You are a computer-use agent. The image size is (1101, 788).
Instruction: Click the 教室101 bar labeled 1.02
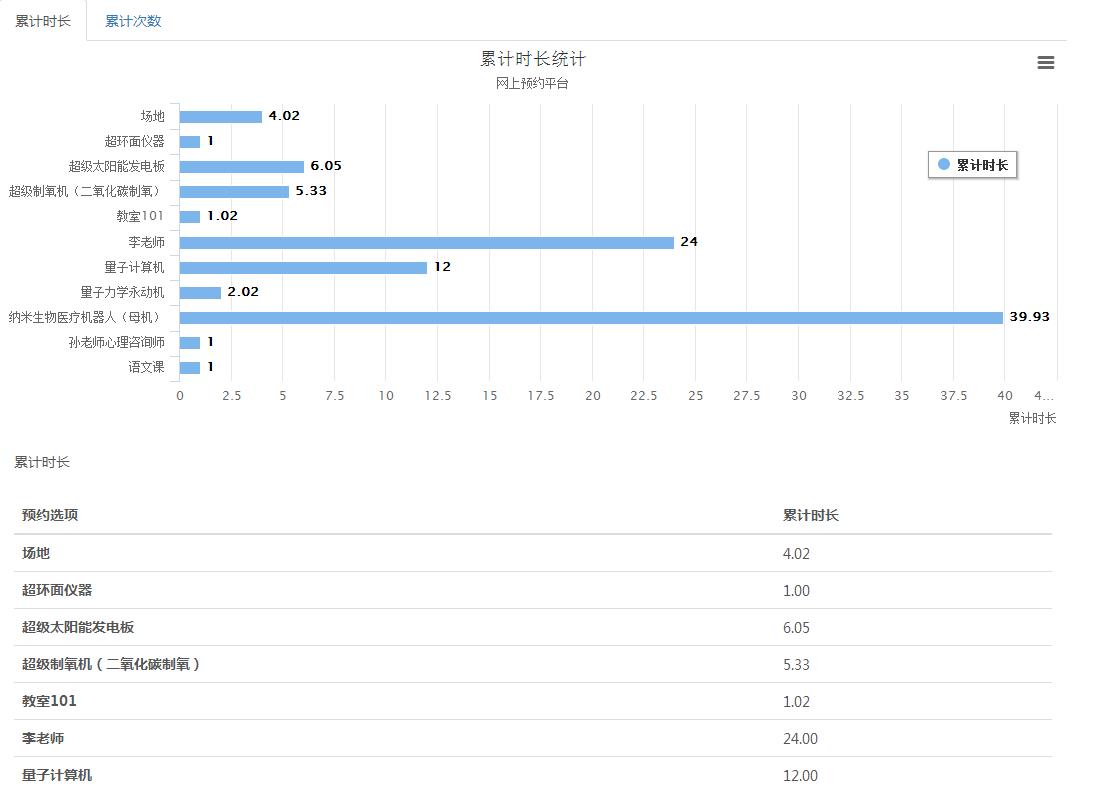(190, 217)
